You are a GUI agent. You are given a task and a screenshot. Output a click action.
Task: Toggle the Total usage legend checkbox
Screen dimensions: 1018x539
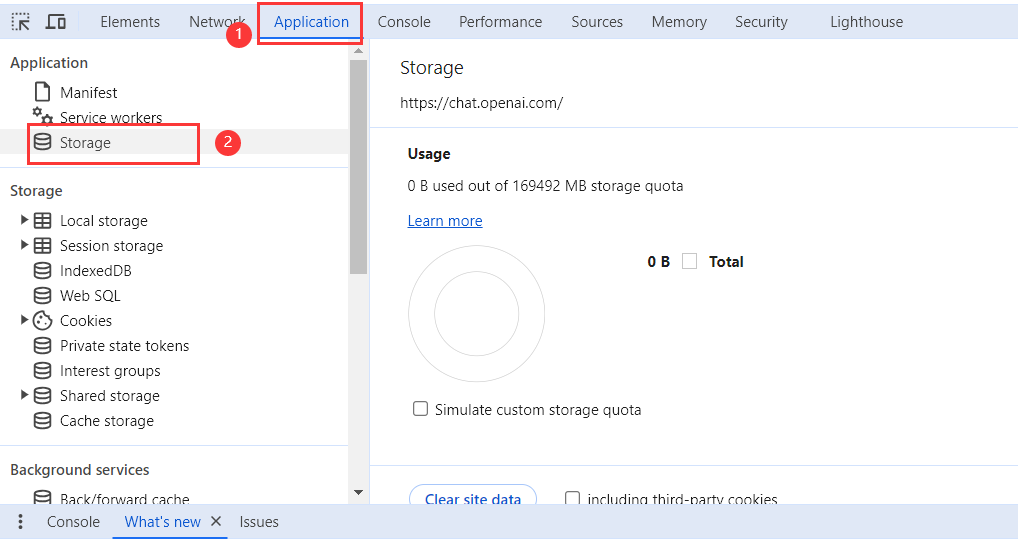tap(689, 261)
